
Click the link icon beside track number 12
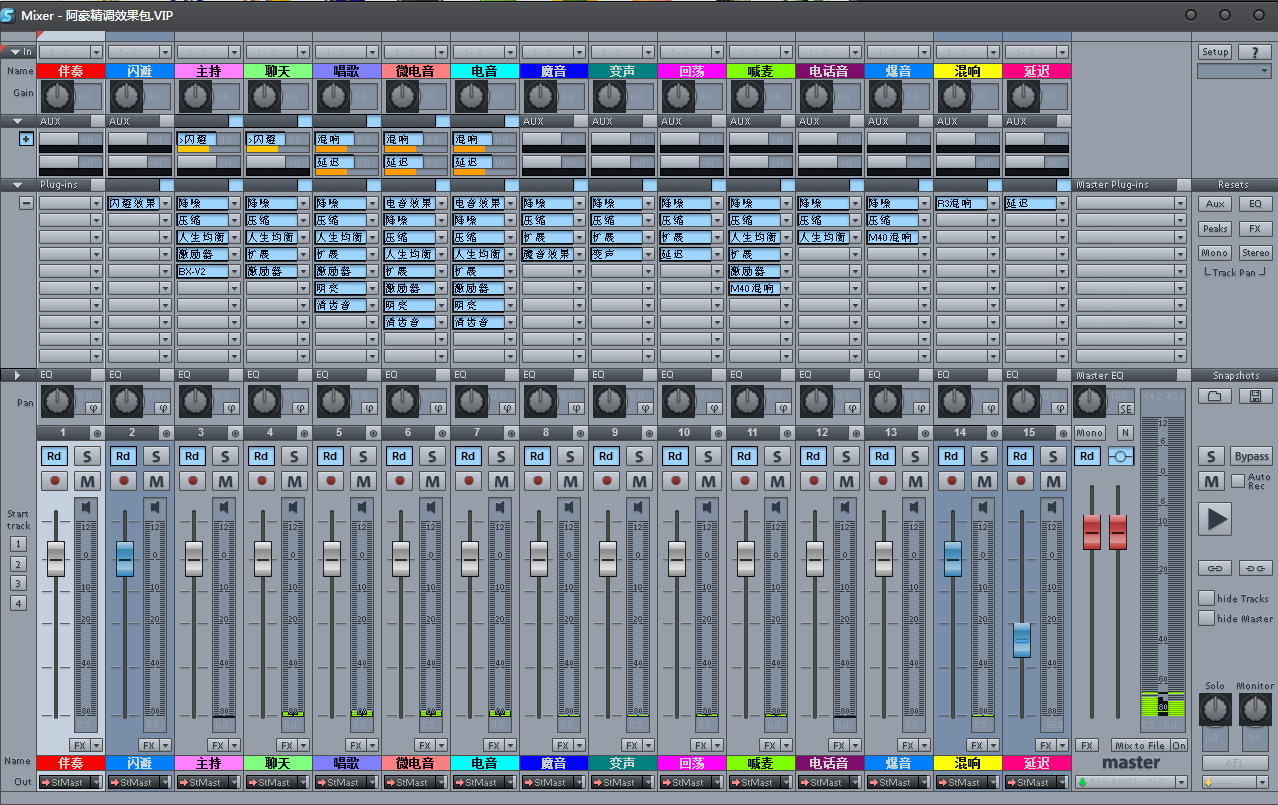pos(856,433)
